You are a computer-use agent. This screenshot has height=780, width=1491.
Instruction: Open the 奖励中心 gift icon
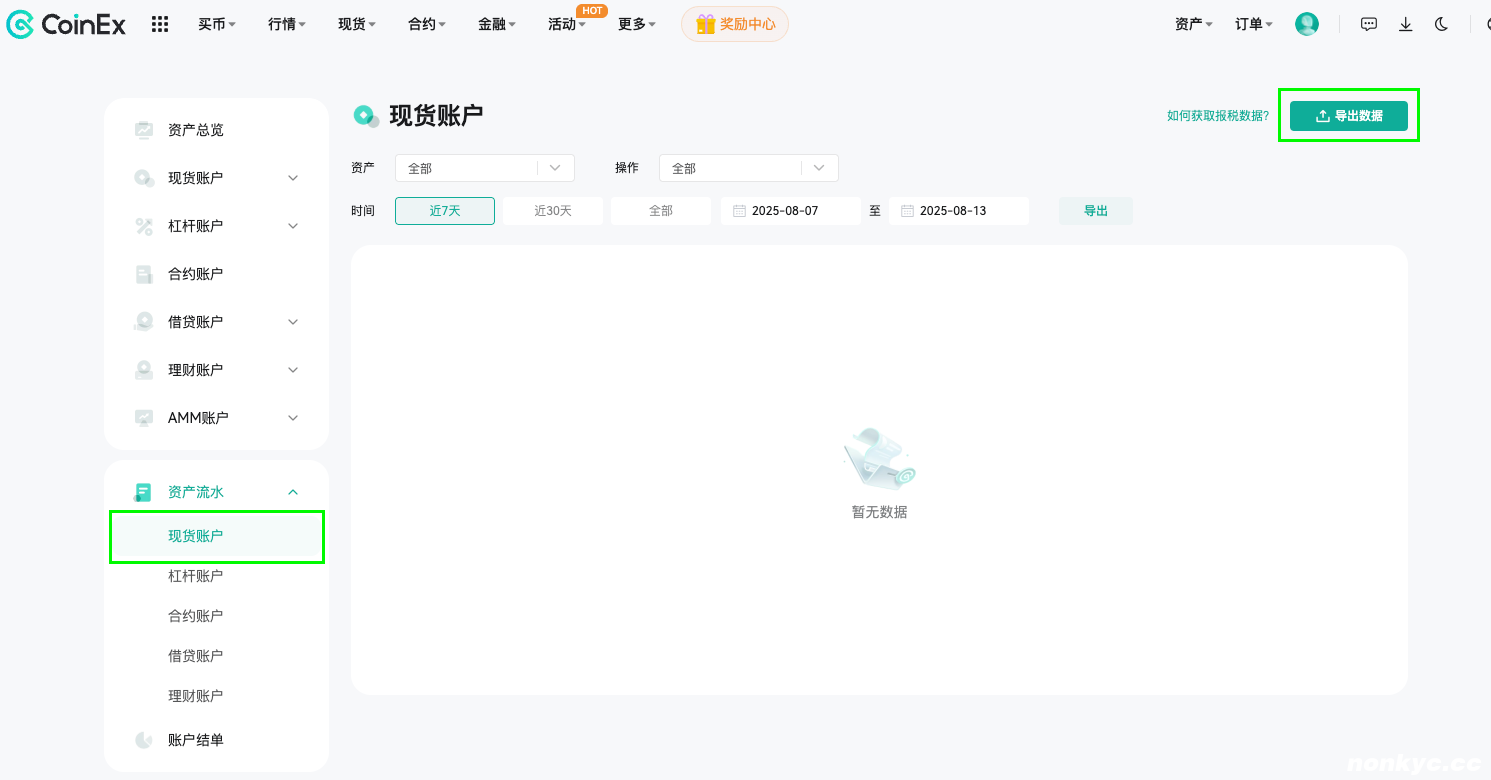coord(706,24)
